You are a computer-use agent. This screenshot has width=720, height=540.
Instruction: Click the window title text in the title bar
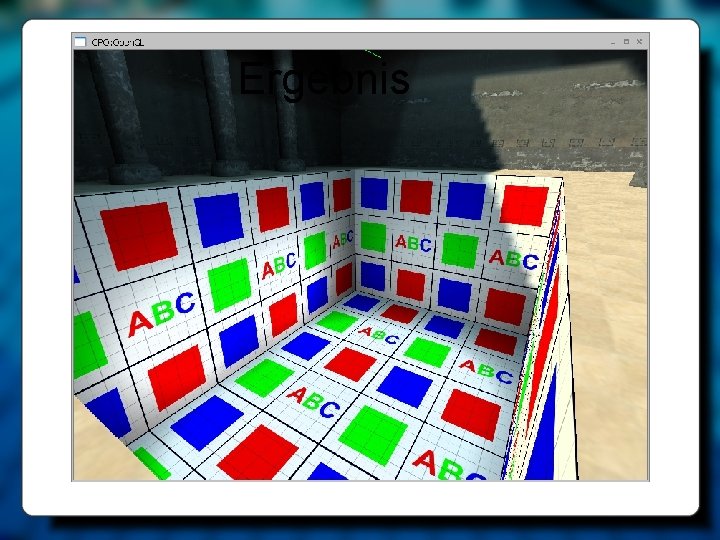point(118,42)
